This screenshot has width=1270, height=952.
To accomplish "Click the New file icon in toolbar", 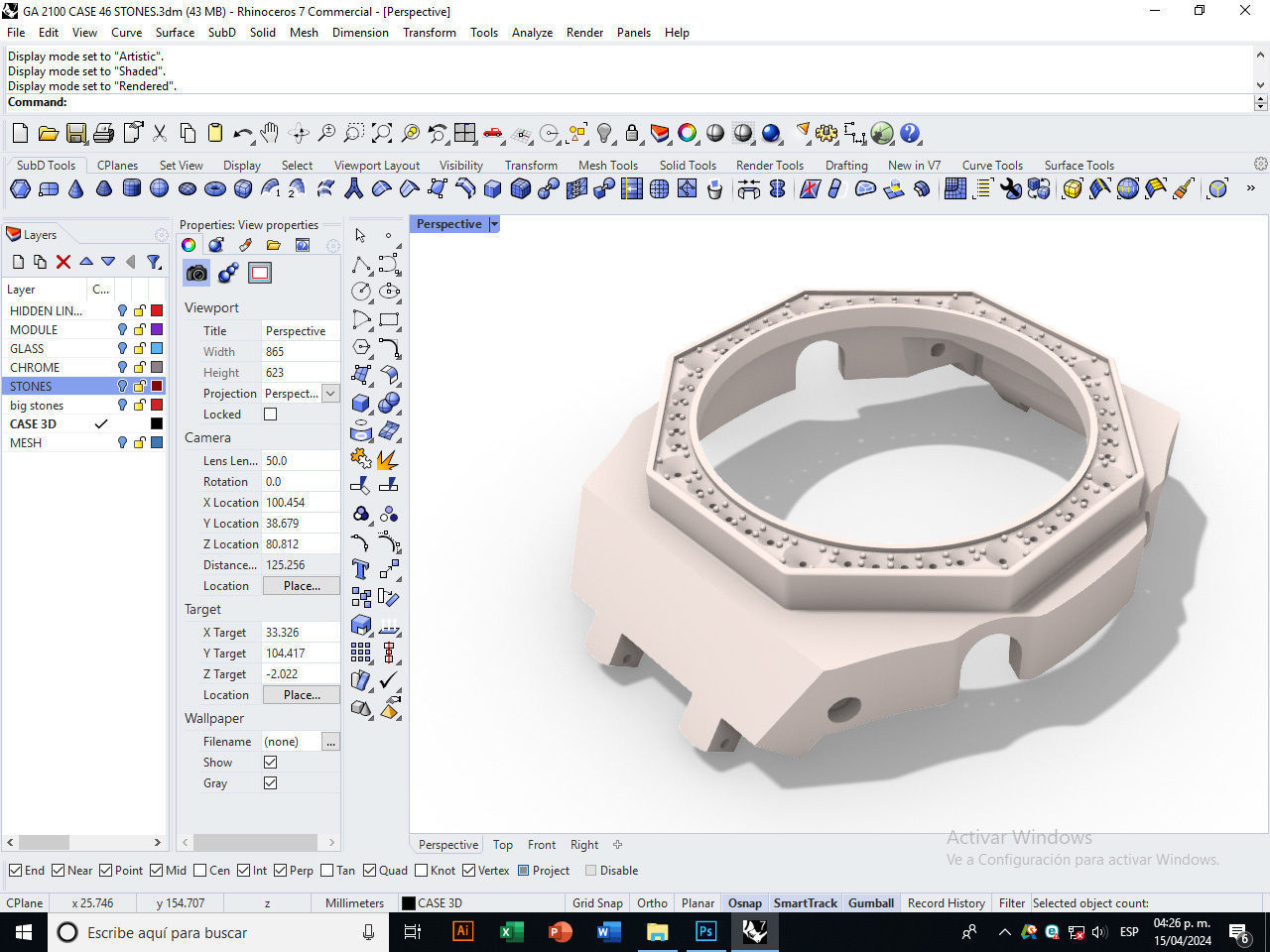I will point(20,133).
